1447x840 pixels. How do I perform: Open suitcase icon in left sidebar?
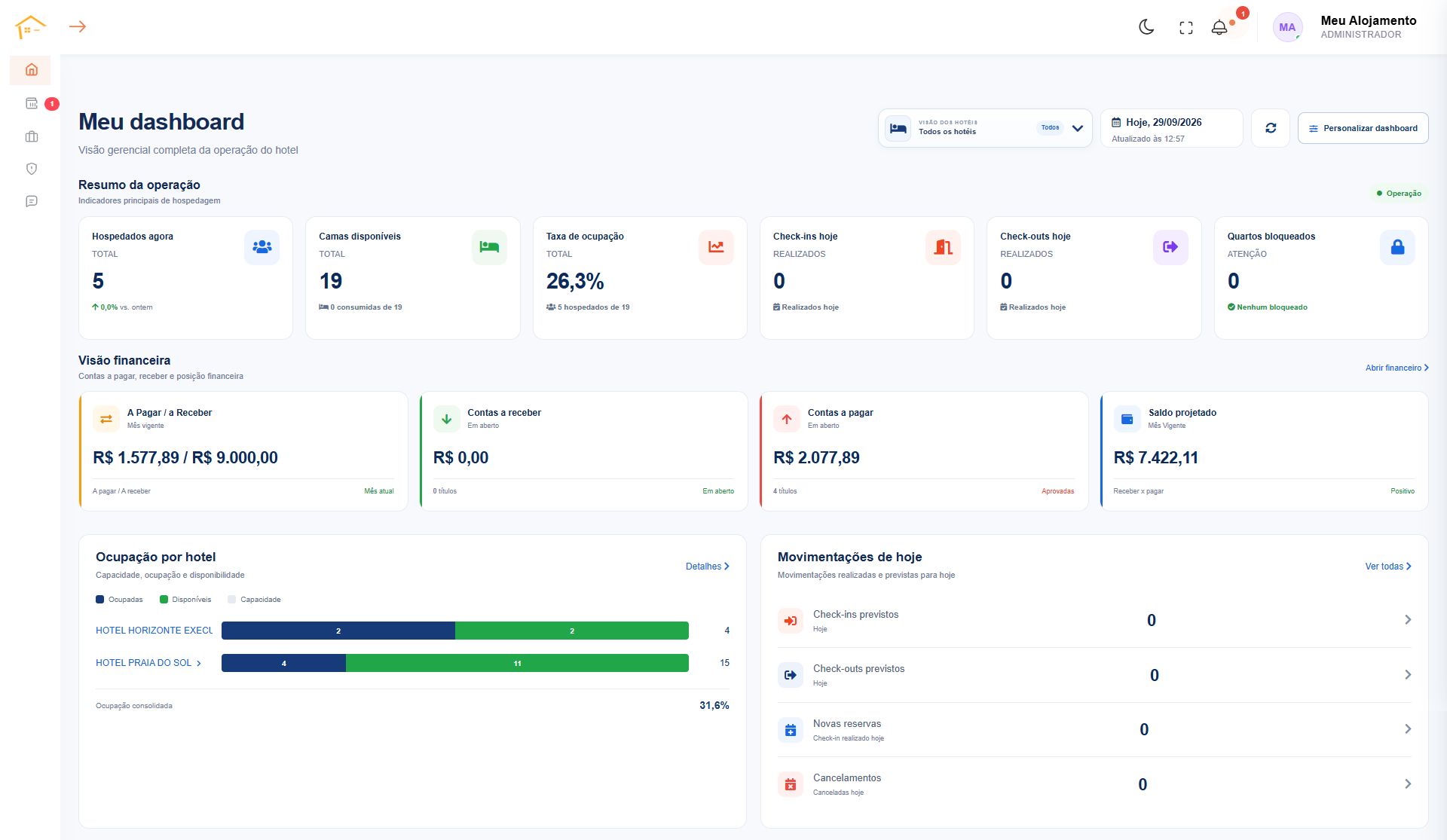(x=32, y=136)
